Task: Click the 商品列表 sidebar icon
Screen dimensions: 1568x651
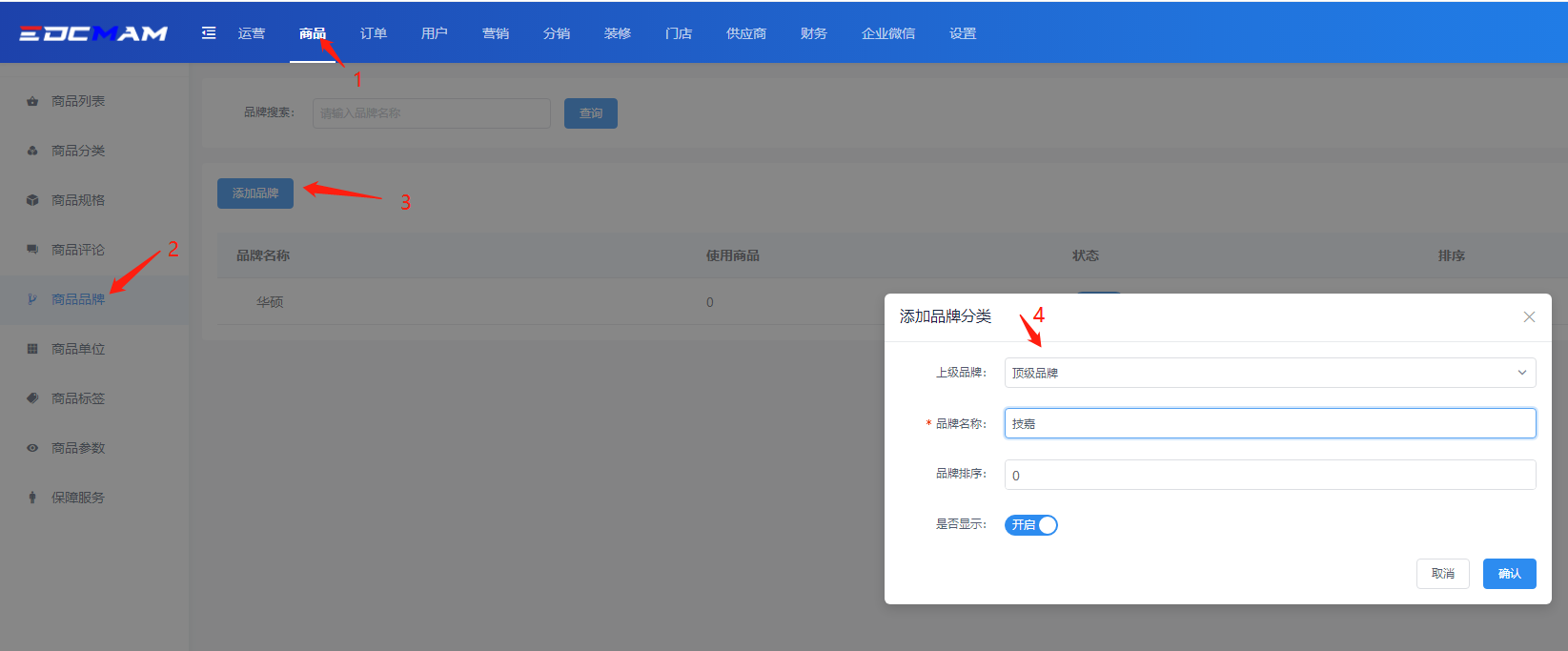Action: pyautogui.click(x=32, y=101)
